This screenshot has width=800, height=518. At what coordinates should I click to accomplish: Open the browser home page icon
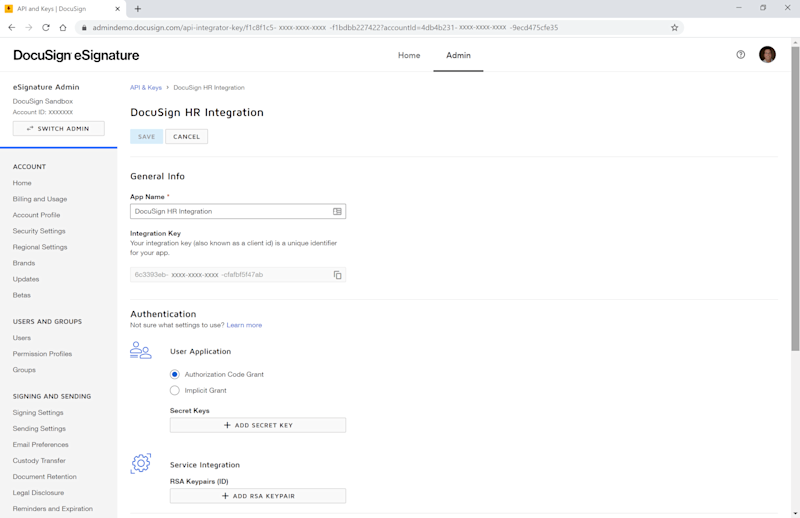coord(63,28)
